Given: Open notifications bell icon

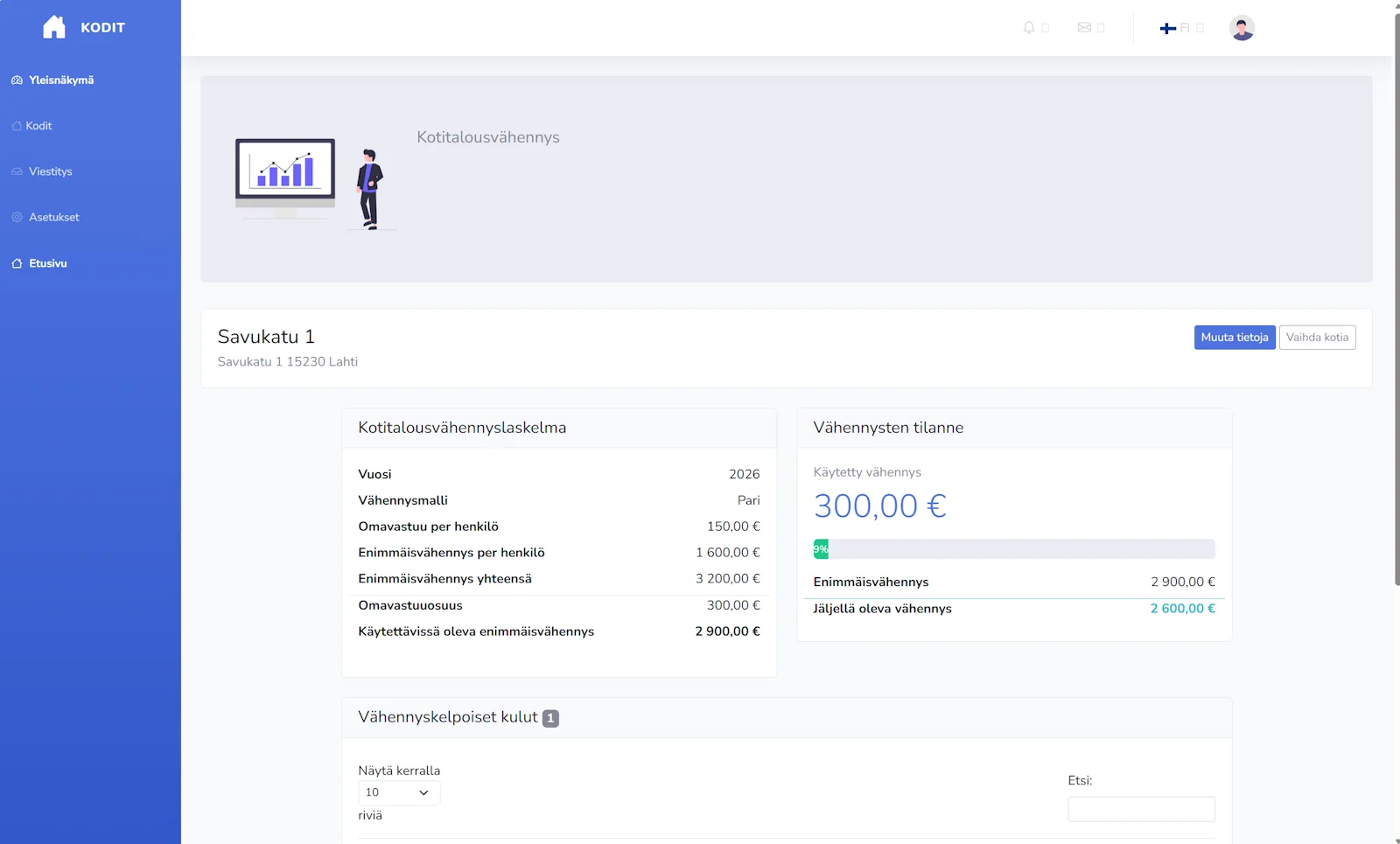Looking at the screenshot, I should (1029, 28).
